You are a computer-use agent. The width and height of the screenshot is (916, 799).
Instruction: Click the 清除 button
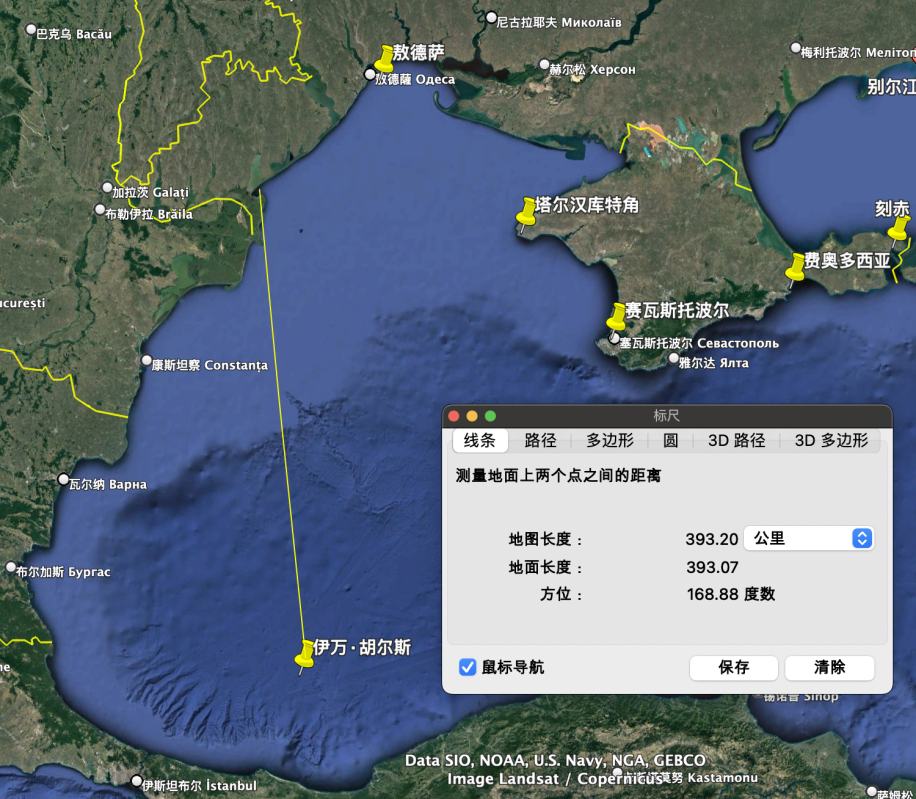830,668
